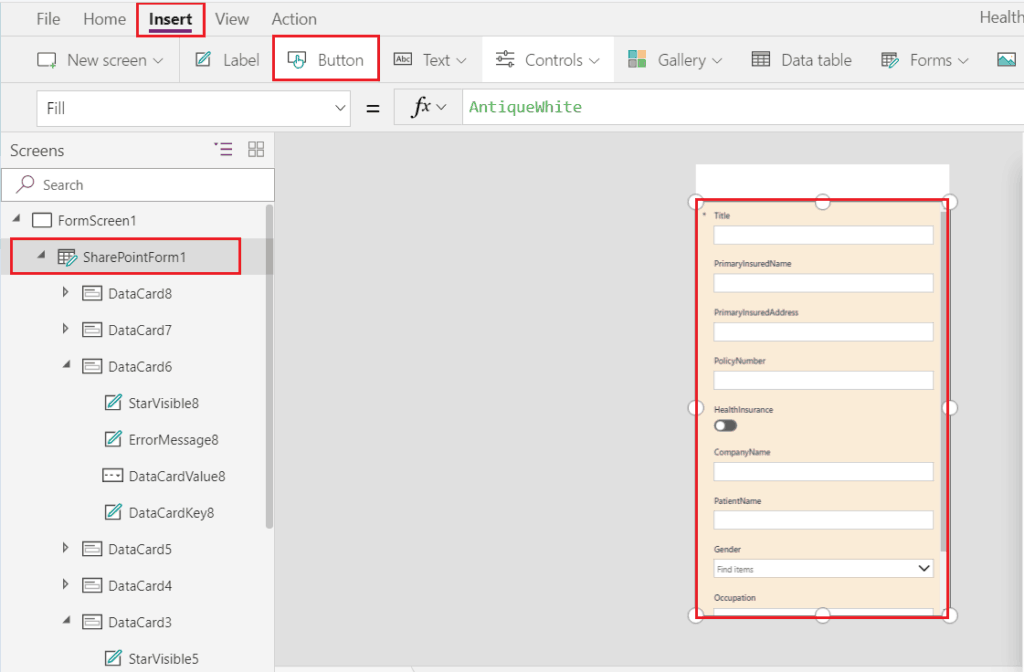Turn on the HealthInsurance toggle in the form
This screenshot has width=1024, height=672.
click(725, 425)
